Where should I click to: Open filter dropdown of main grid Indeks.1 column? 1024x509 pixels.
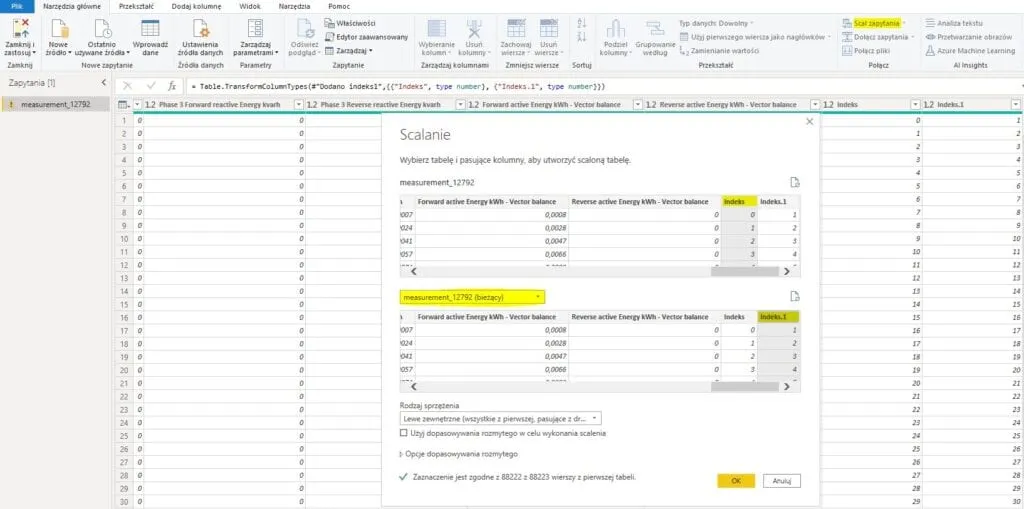tap(1016, 105)
